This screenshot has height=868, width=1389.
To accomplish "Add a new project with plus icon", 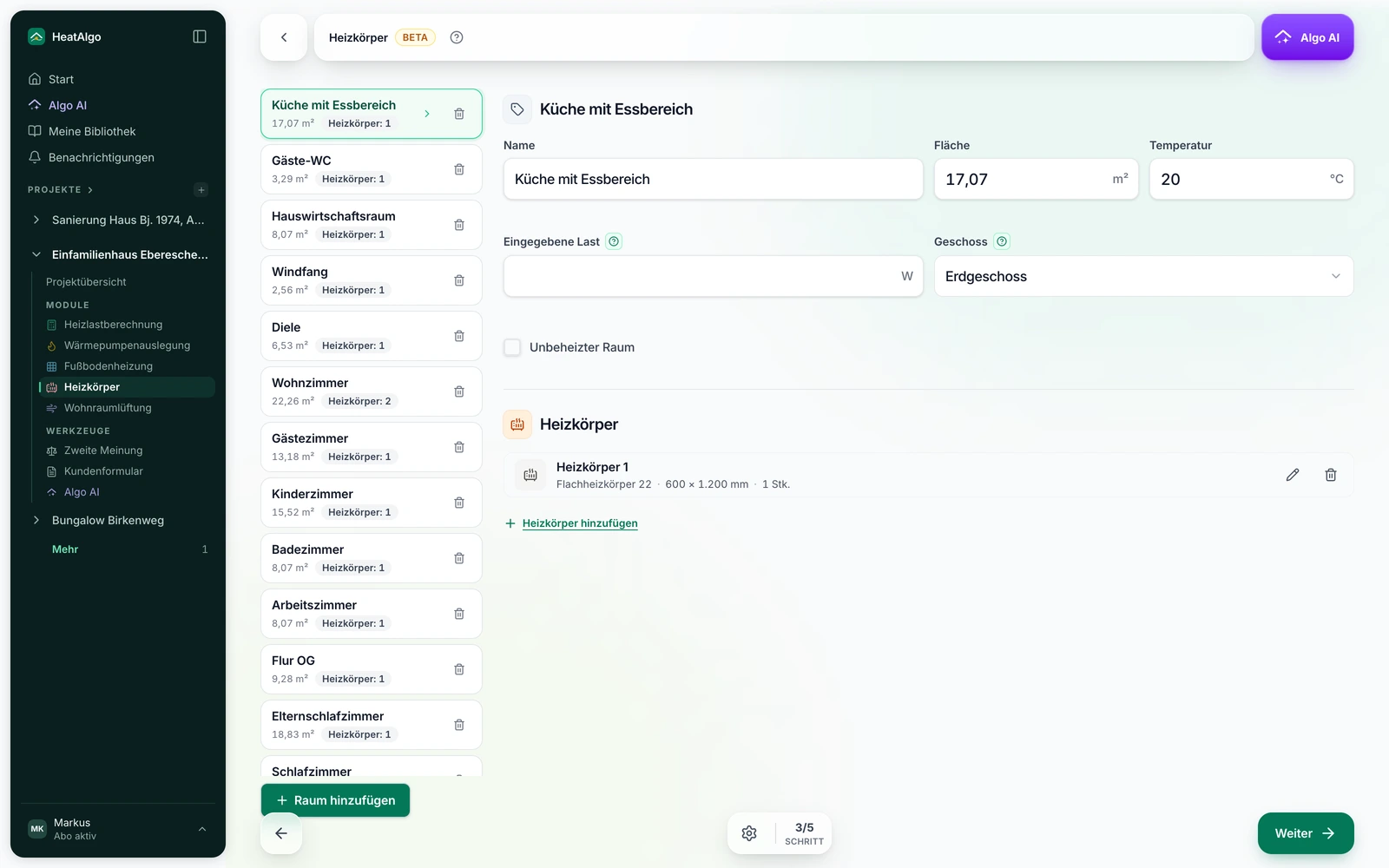I will coord(201,190).
